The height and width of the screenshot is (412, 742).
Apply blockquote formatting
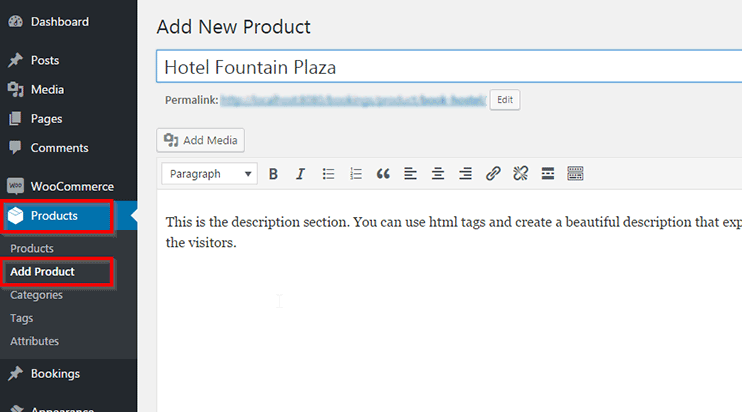382,174
